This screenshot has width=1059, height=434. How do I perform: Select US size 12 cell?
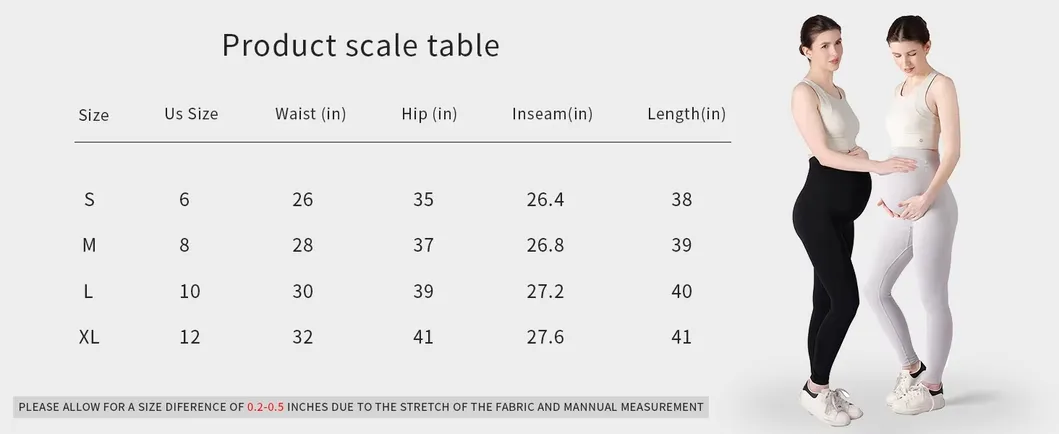[x=190, y=337]
